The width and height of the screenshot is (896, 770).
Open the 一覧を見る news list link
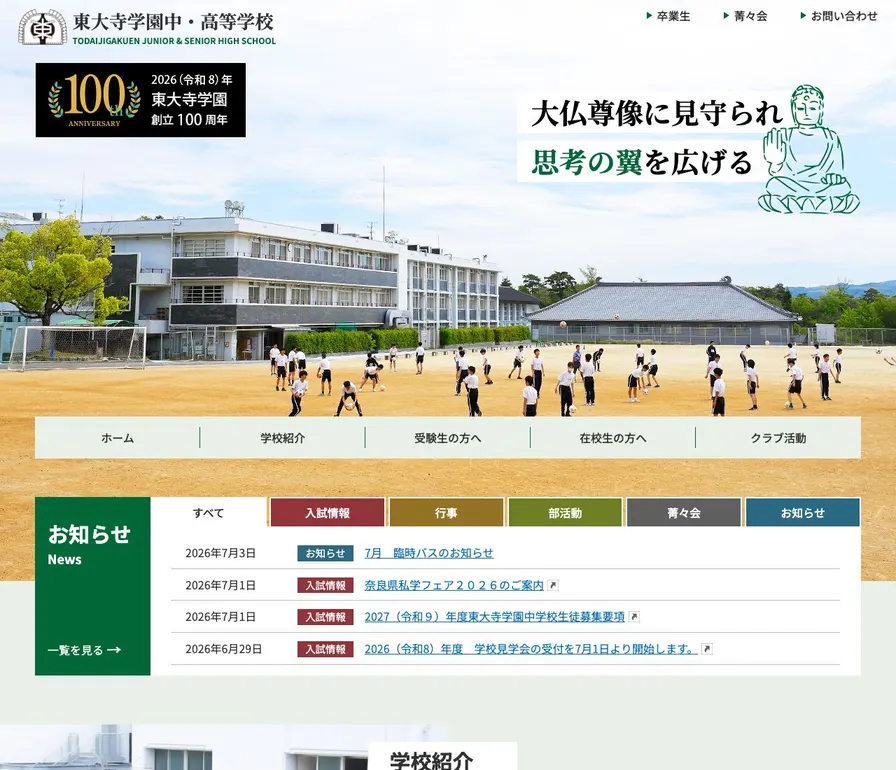pos(84,650)
